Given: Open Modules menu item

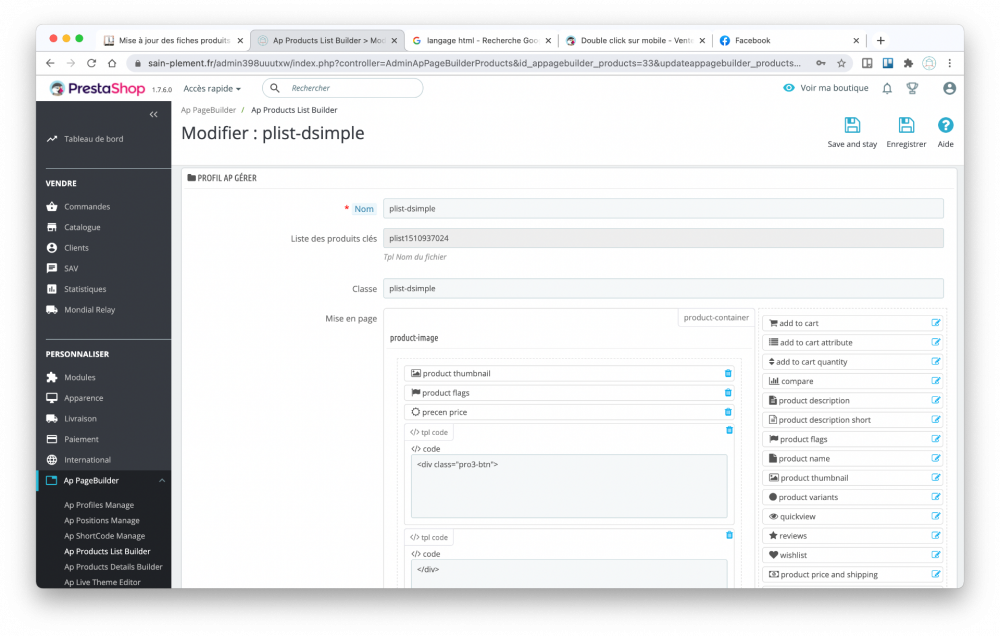Looking at the screenshot, I should tap(80, 378).
